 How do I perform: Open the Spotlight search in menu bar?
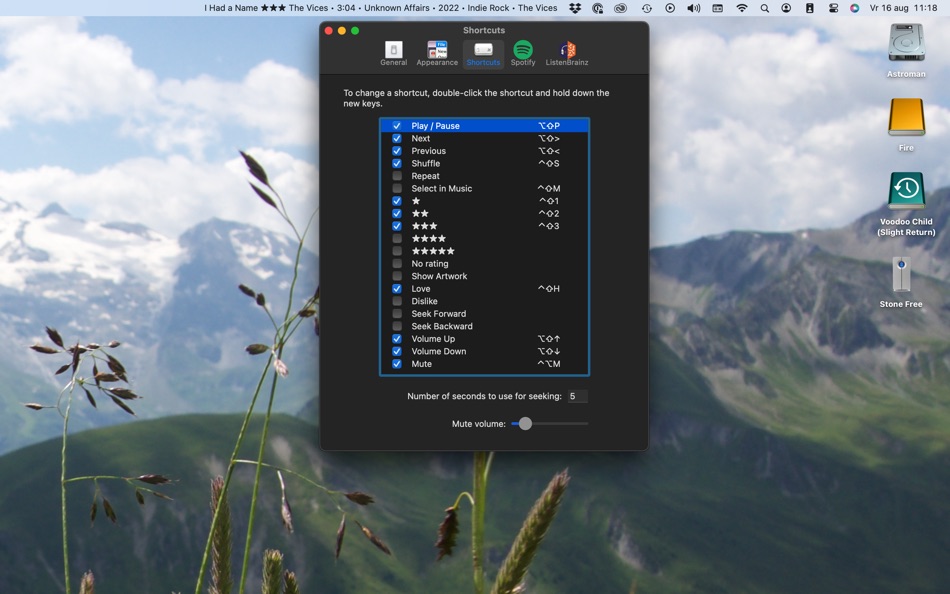(763, 7)
